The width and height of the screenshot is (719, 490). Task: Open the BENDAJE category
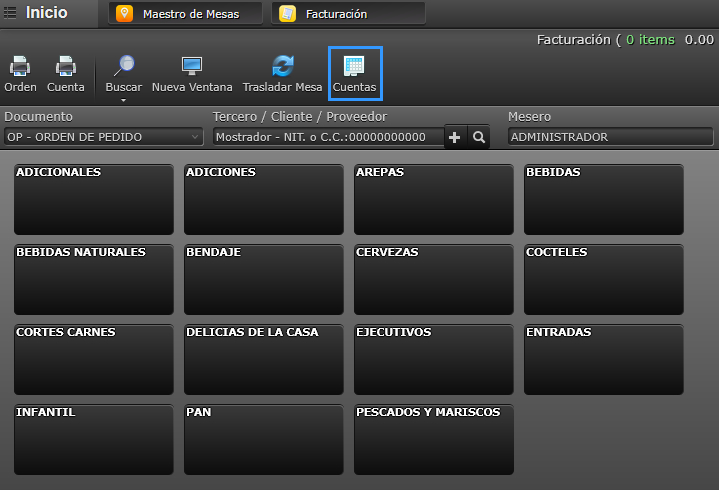coord(264,280)
